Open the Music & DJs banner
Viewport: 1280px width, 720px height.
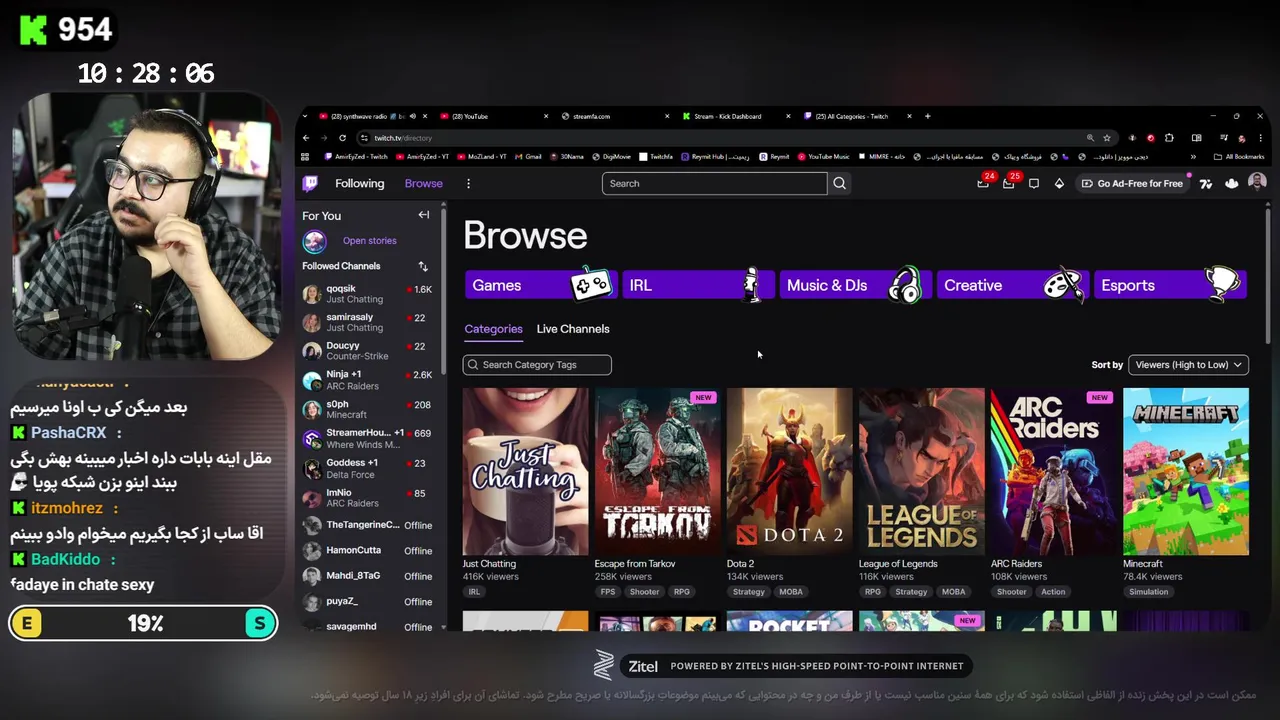click(855, 285)
